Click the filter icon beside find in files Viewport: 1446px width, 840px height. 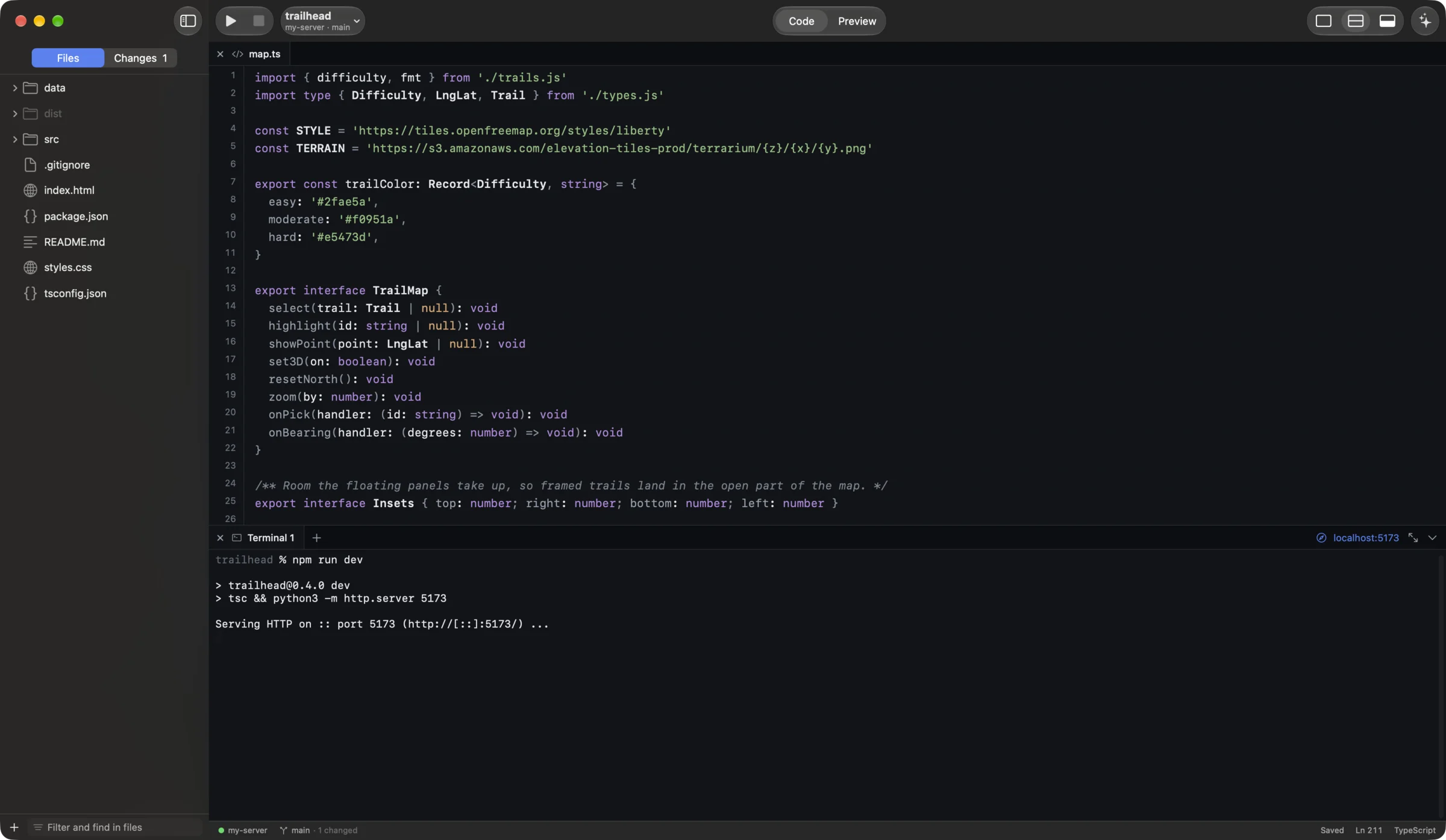38,827
